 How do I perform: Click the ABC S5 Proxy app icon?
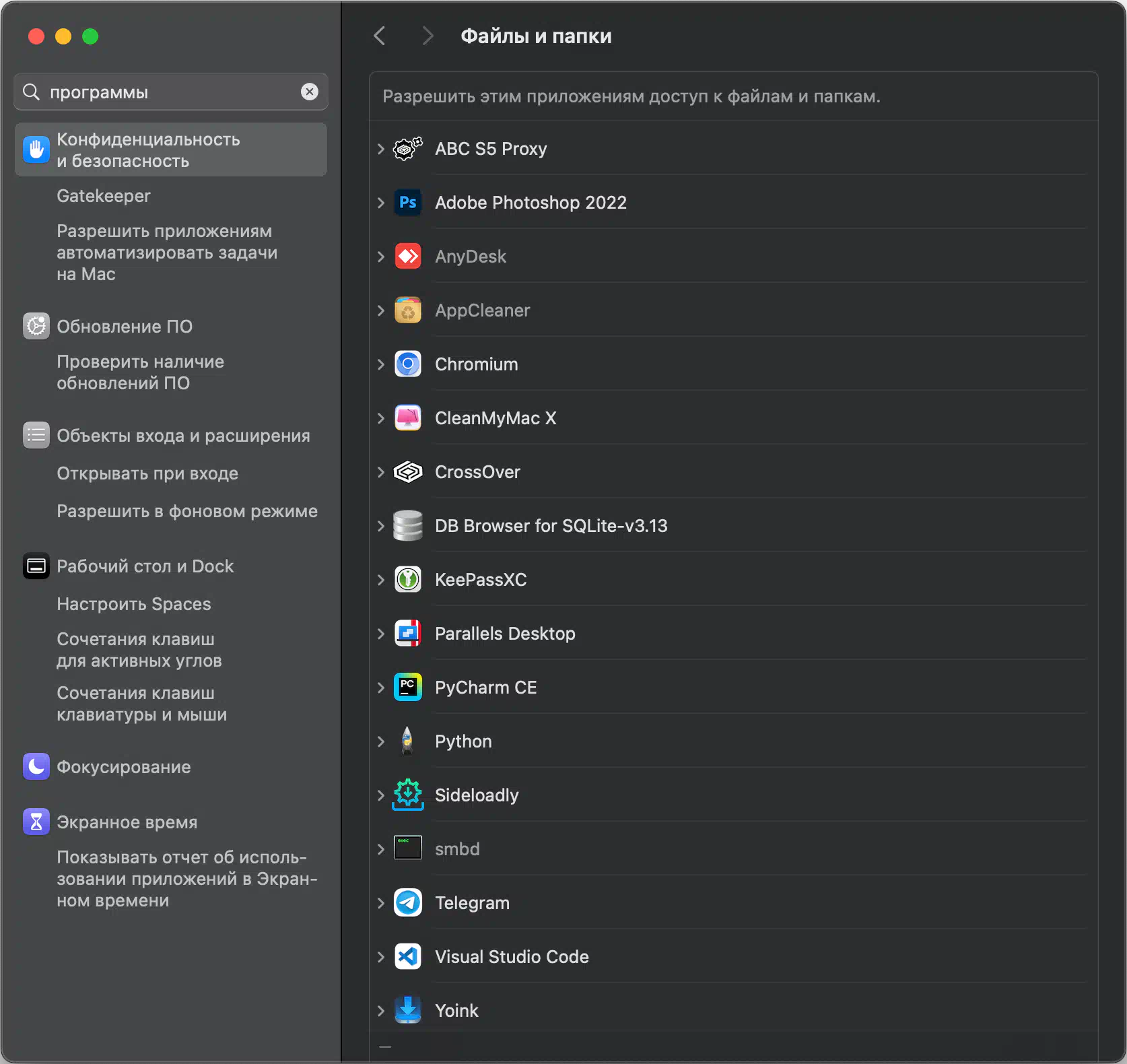click(x=407, y=148)
